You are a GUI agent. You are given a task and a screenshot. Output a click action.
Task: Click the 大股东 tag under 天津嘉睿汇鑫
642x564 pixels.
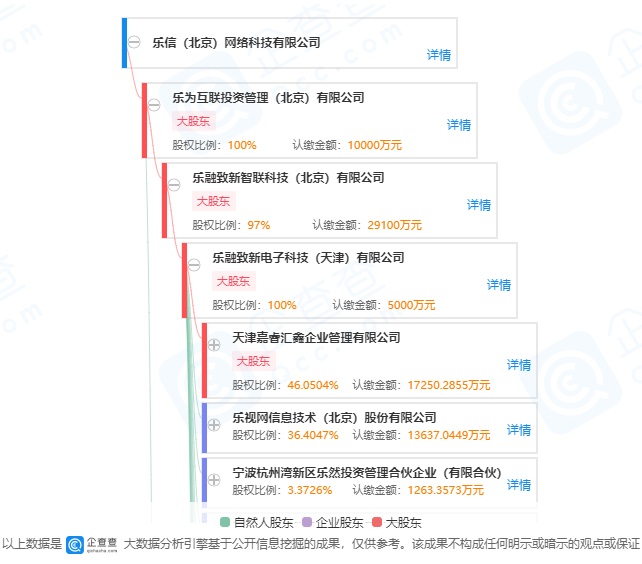(x=254, y=361)
